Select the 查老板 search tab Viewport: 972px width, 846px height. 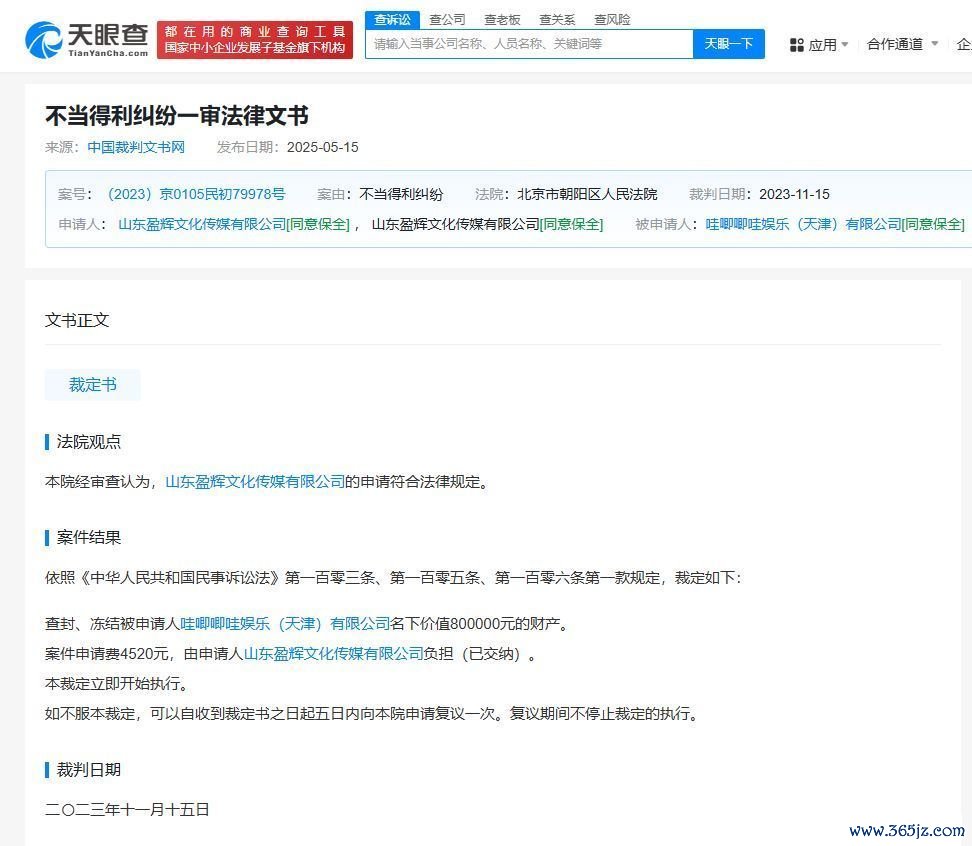click(x=502, y=19)
